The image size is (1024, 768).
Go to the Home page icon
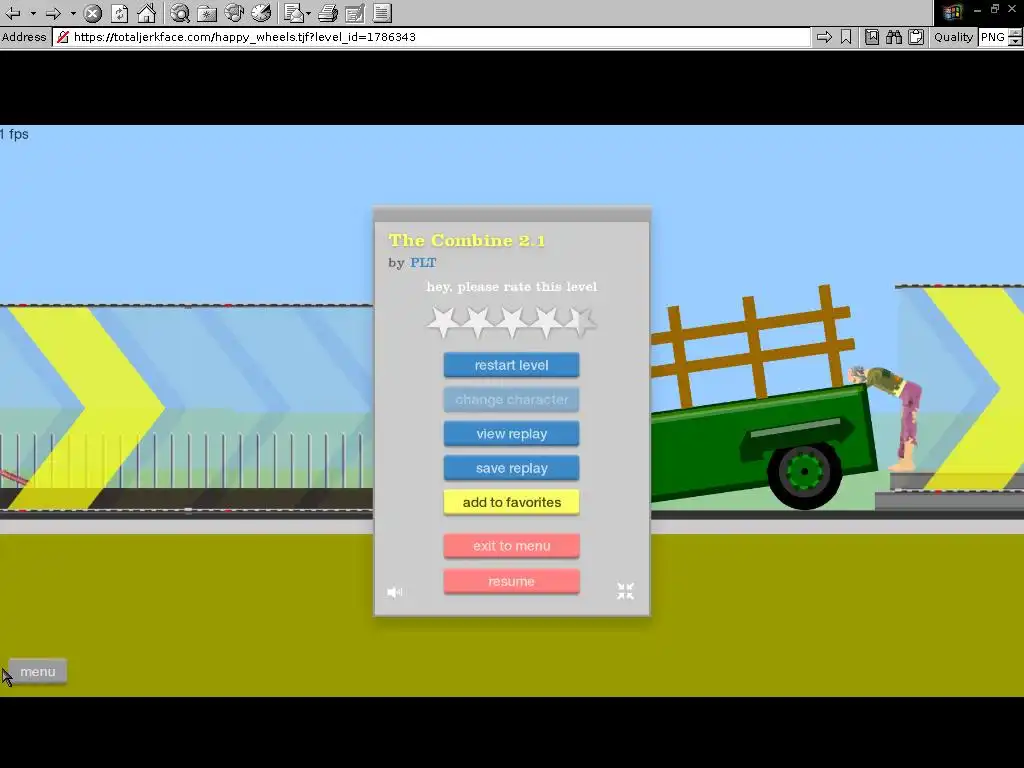146,13
